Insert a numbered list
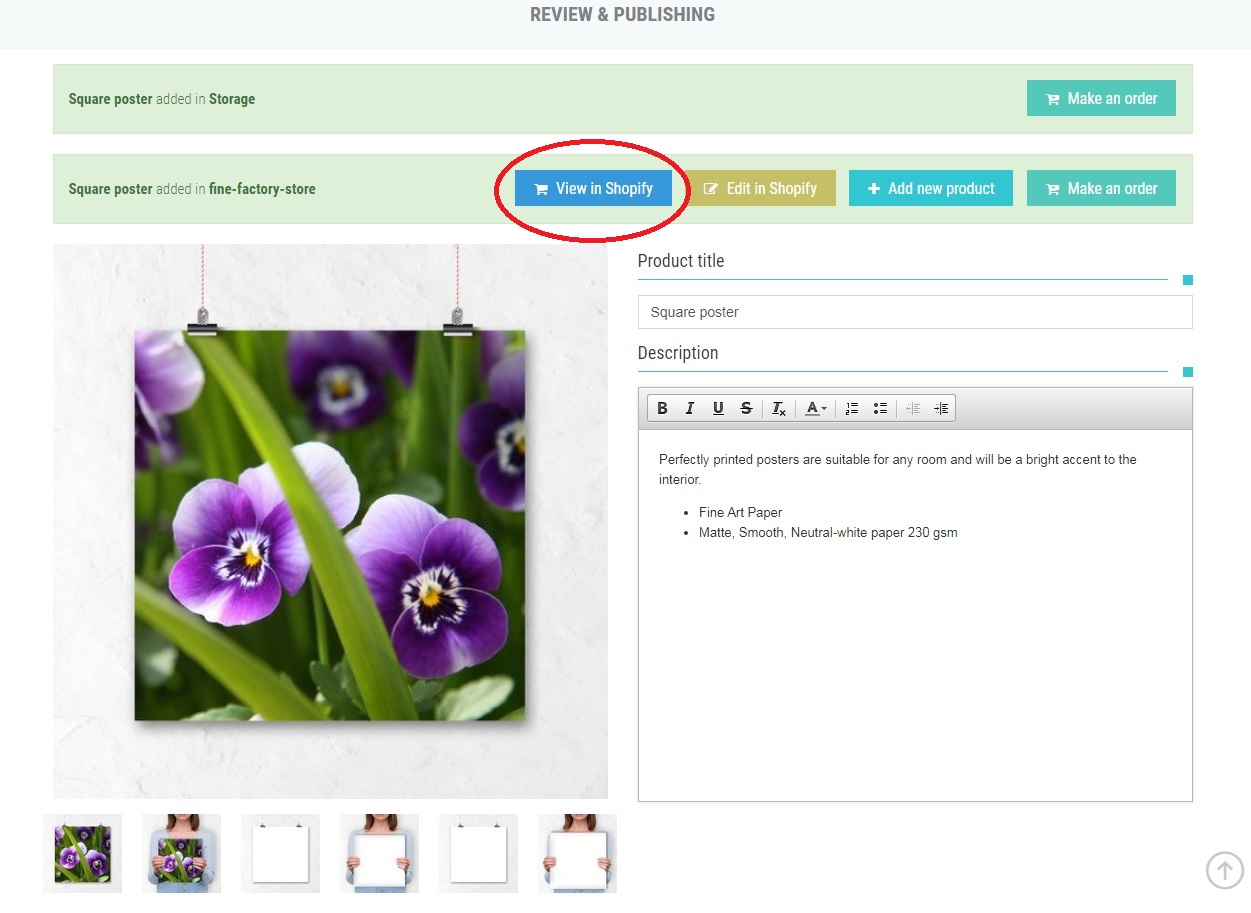 point(852,408)
